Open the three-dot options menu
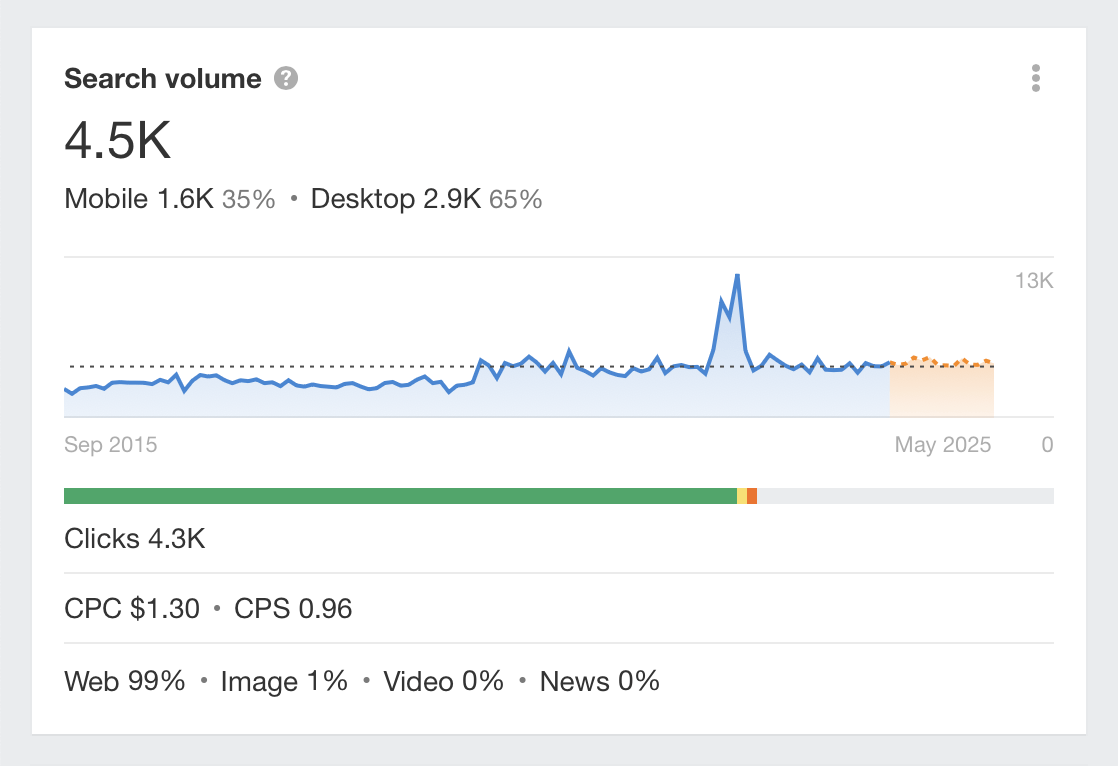Image resolution: width=1118 pixels, height=766 pixels. [x=1036, y=78]
